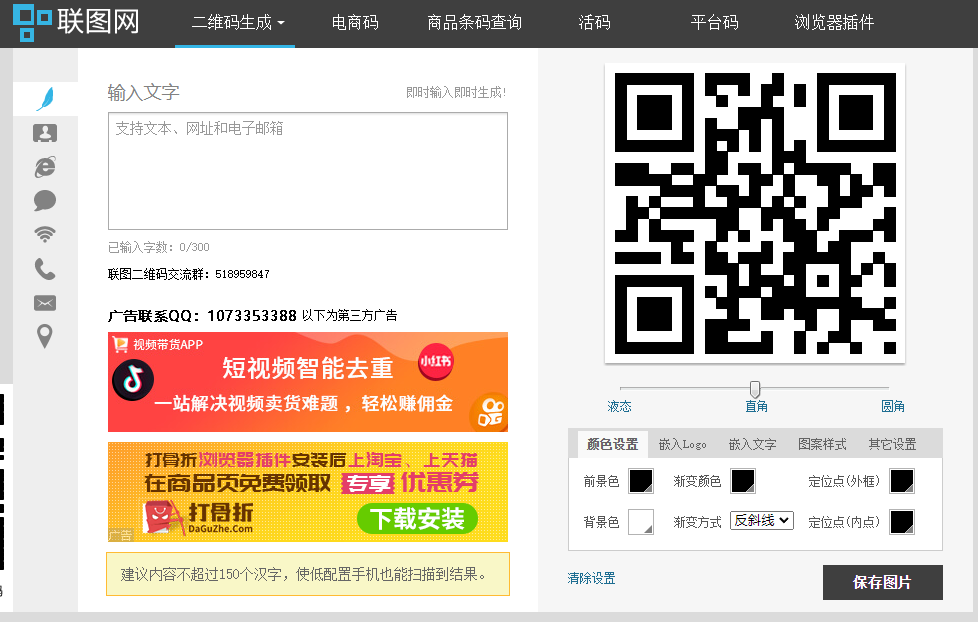Click the 清除设置 link

tap(591, 578)
